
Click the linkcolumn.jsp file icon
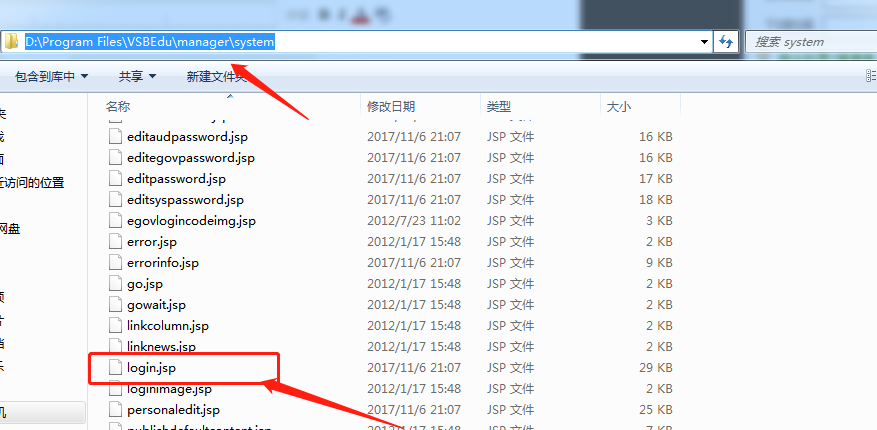(116, 326)
